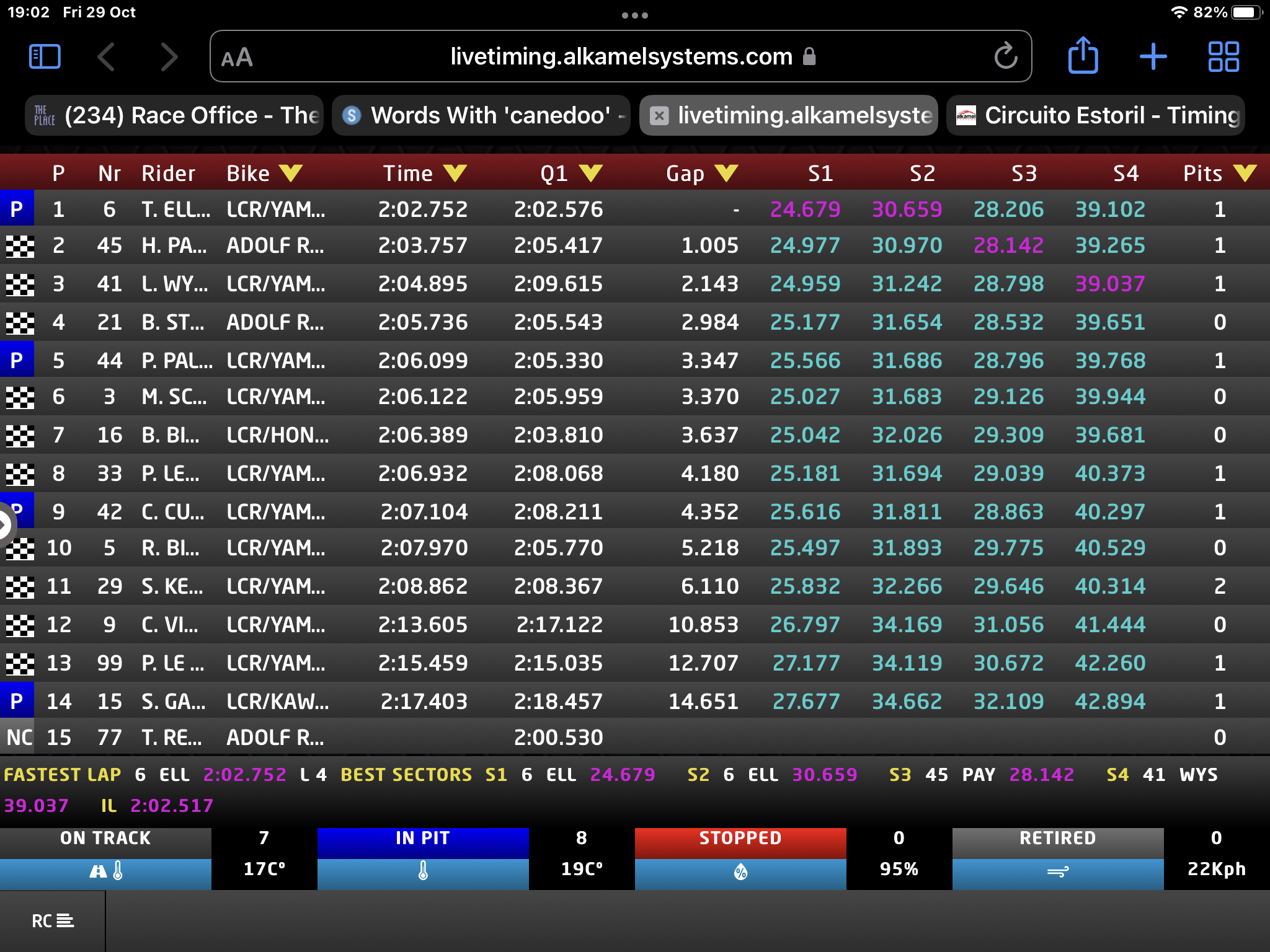This screenshot has height=952, width=1270.
Task: Expand the Bike column dropdown arrow
Action: point(290,173)
